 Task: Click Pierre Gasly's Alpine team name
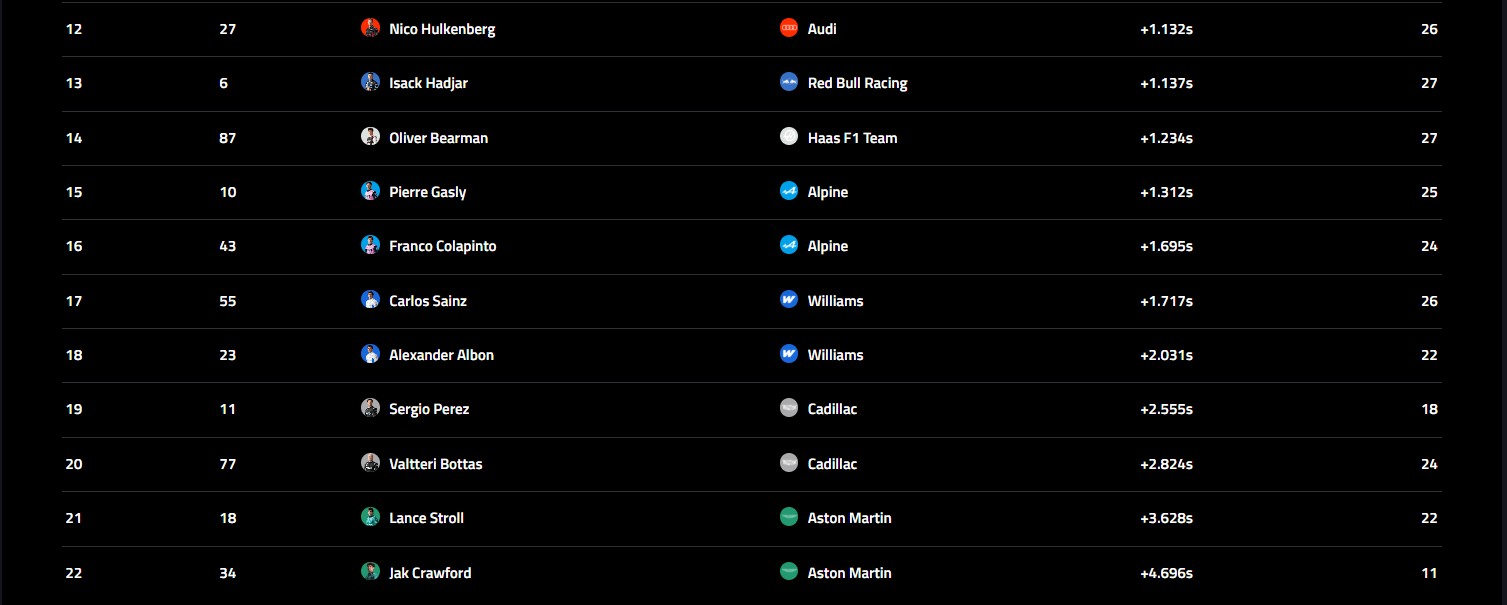click(827, 192)
